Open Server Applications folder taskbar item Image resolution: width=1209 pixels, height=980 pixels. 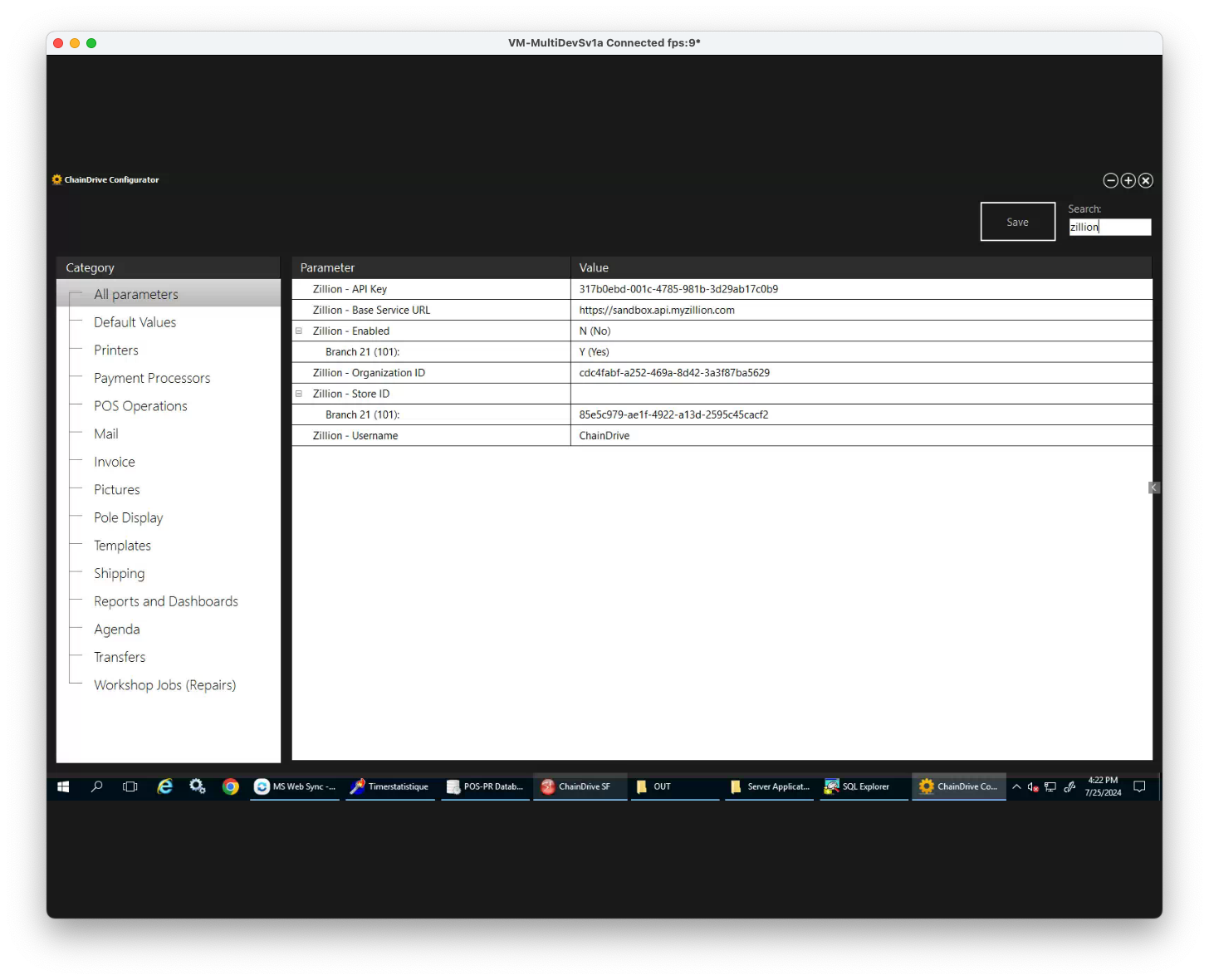tap(770, 786)
